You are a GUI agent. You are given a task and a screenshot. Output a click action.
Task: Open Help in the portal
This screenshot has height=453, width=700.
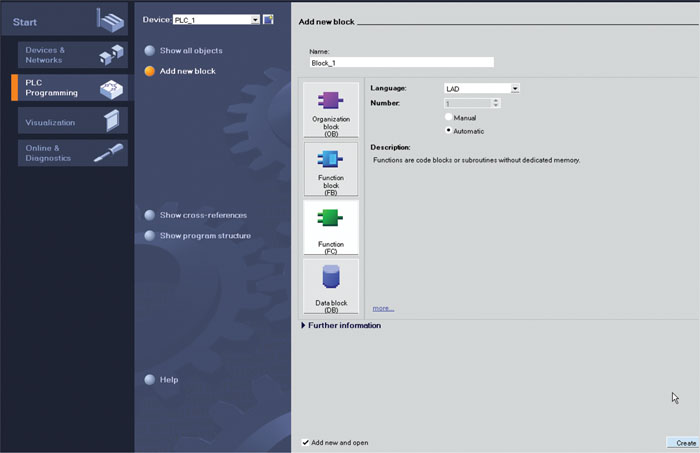pos(161,380)
